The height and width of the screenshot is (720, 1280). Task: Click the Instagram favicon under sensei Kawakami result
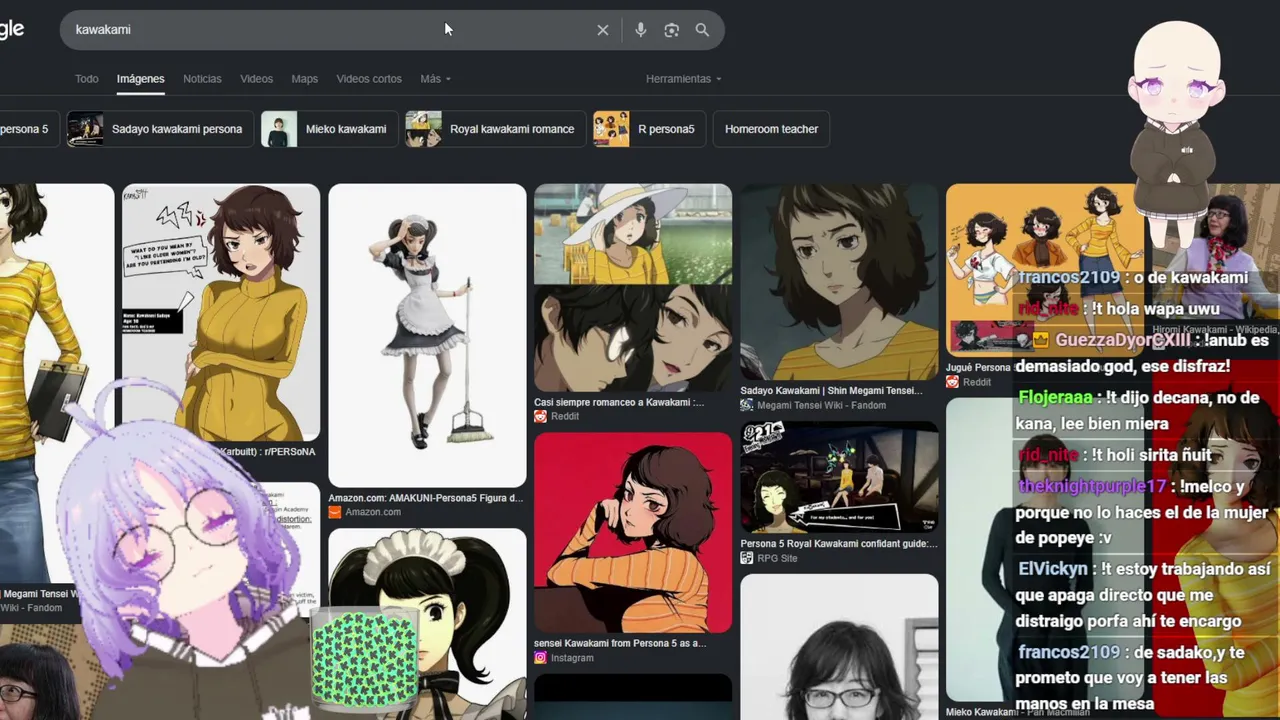[540, 658]
